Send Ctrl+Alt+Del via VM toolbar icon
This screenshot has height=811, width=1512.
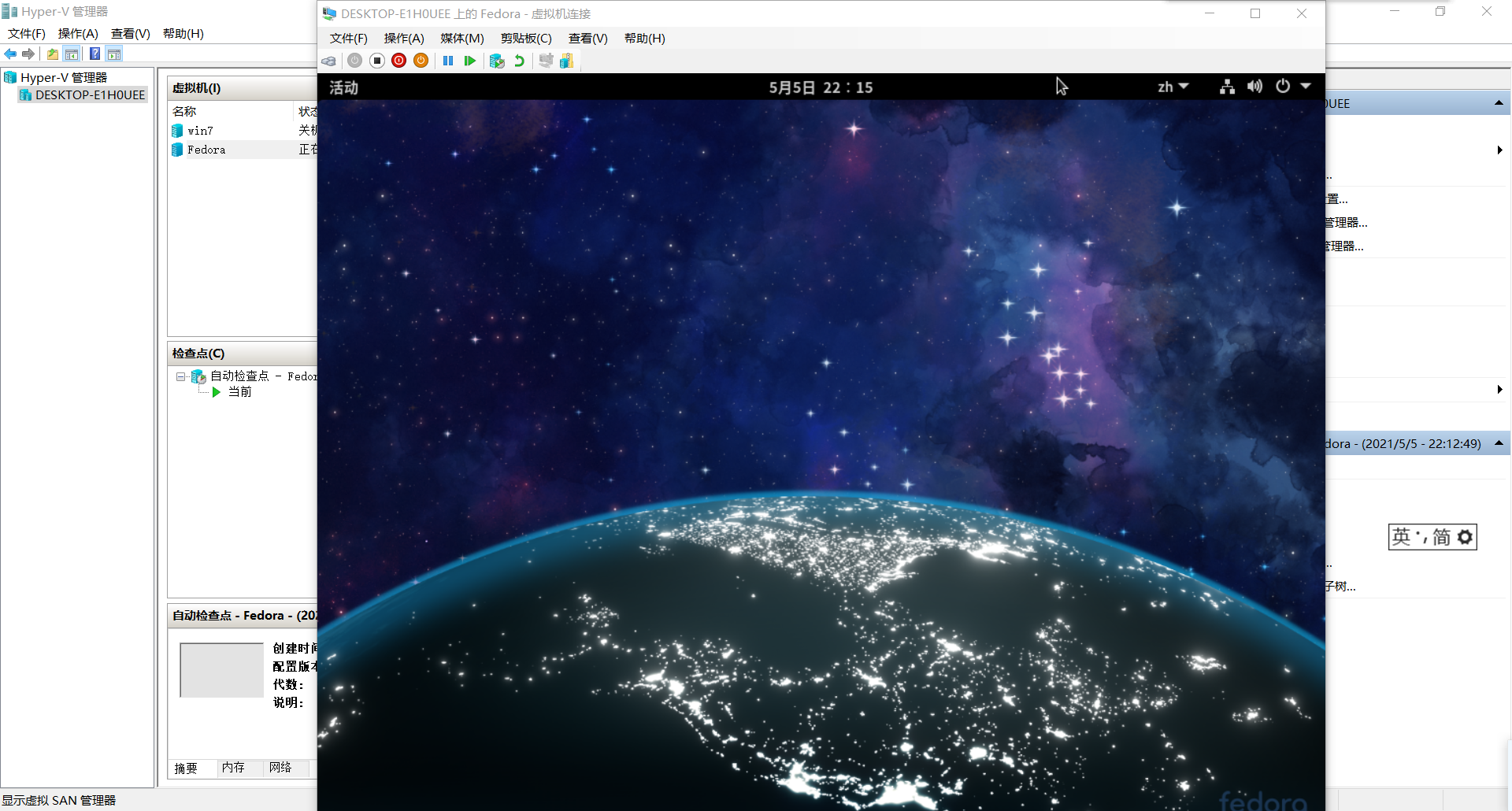329,61
